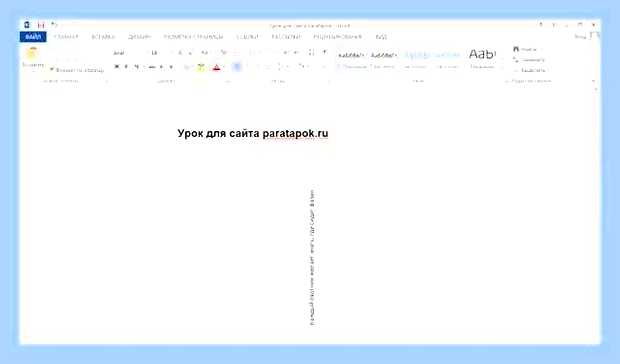Click the vertical rotated text in document
This screenshot has width=620, height=364.
tap(312, 258)
